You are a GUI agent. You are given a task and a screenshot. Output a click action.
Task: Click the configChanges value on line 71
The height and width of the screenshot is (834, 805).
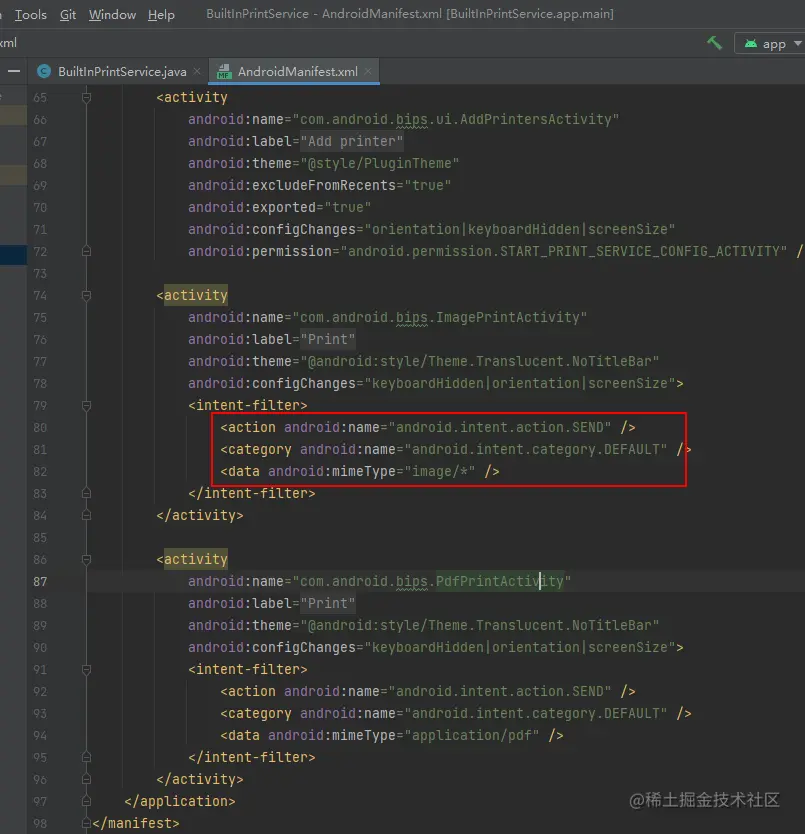point(519,229)
